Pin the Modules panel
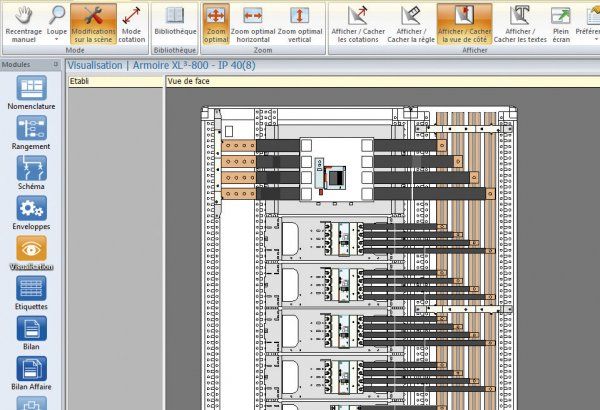600x410 pixels. pyautogui.click(x=54, y=64)
